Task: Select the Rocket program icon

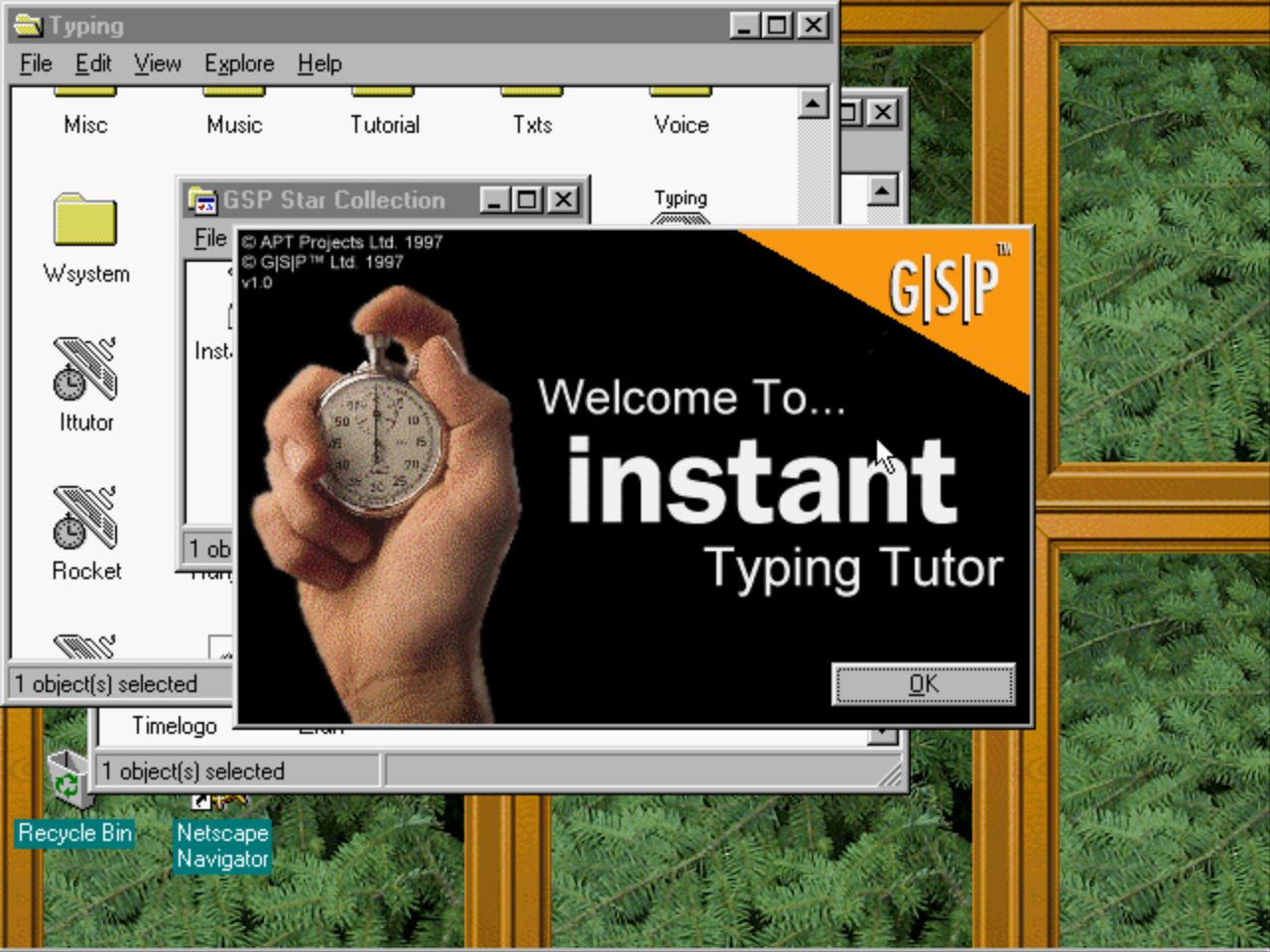Action: [x=85, y=518]
